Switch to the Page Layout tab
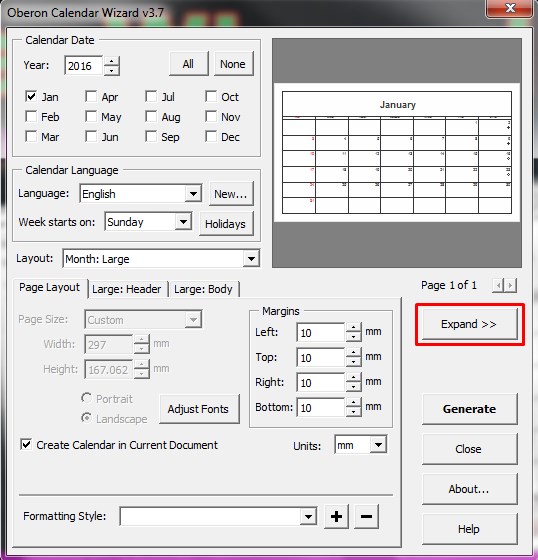Image resolution: width=538 pixels, height=560 pixels. 50,288
